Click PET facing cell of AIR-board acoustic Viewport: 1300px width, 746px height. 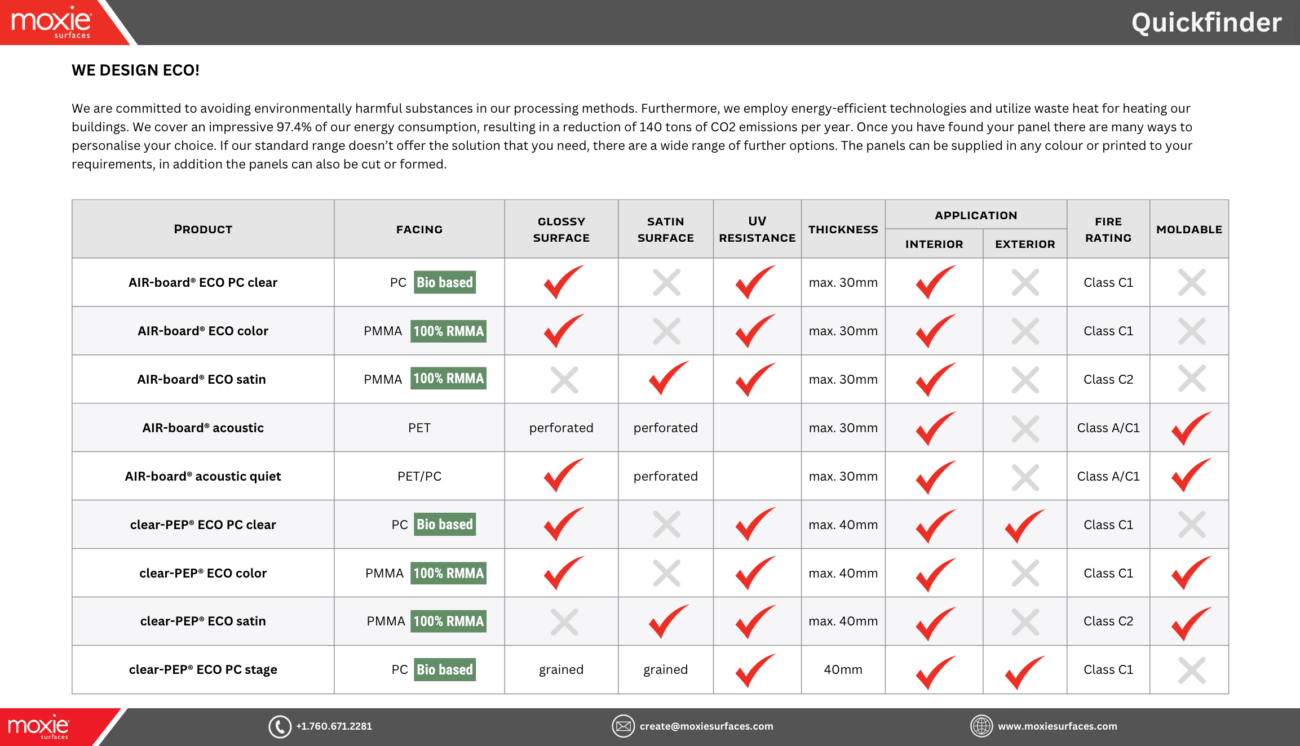419,428
